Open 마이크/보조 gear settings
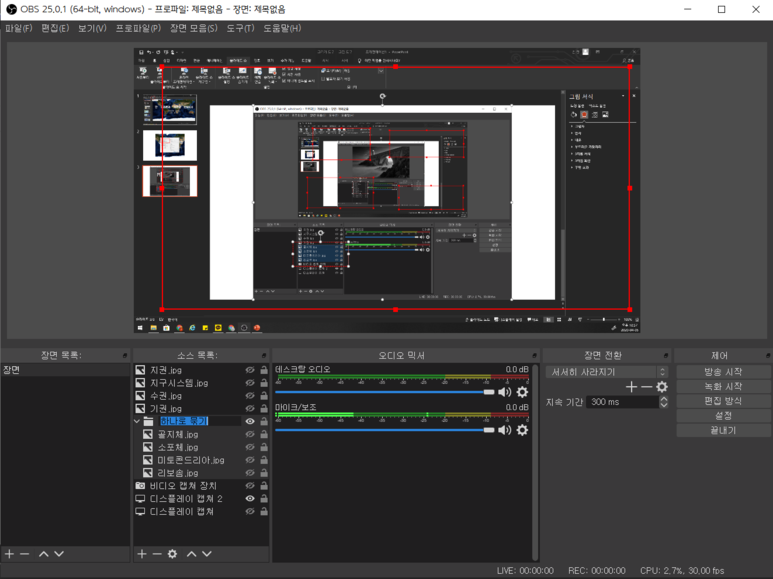The width and height of the screenshot is (773, 579). click(522, 430)
